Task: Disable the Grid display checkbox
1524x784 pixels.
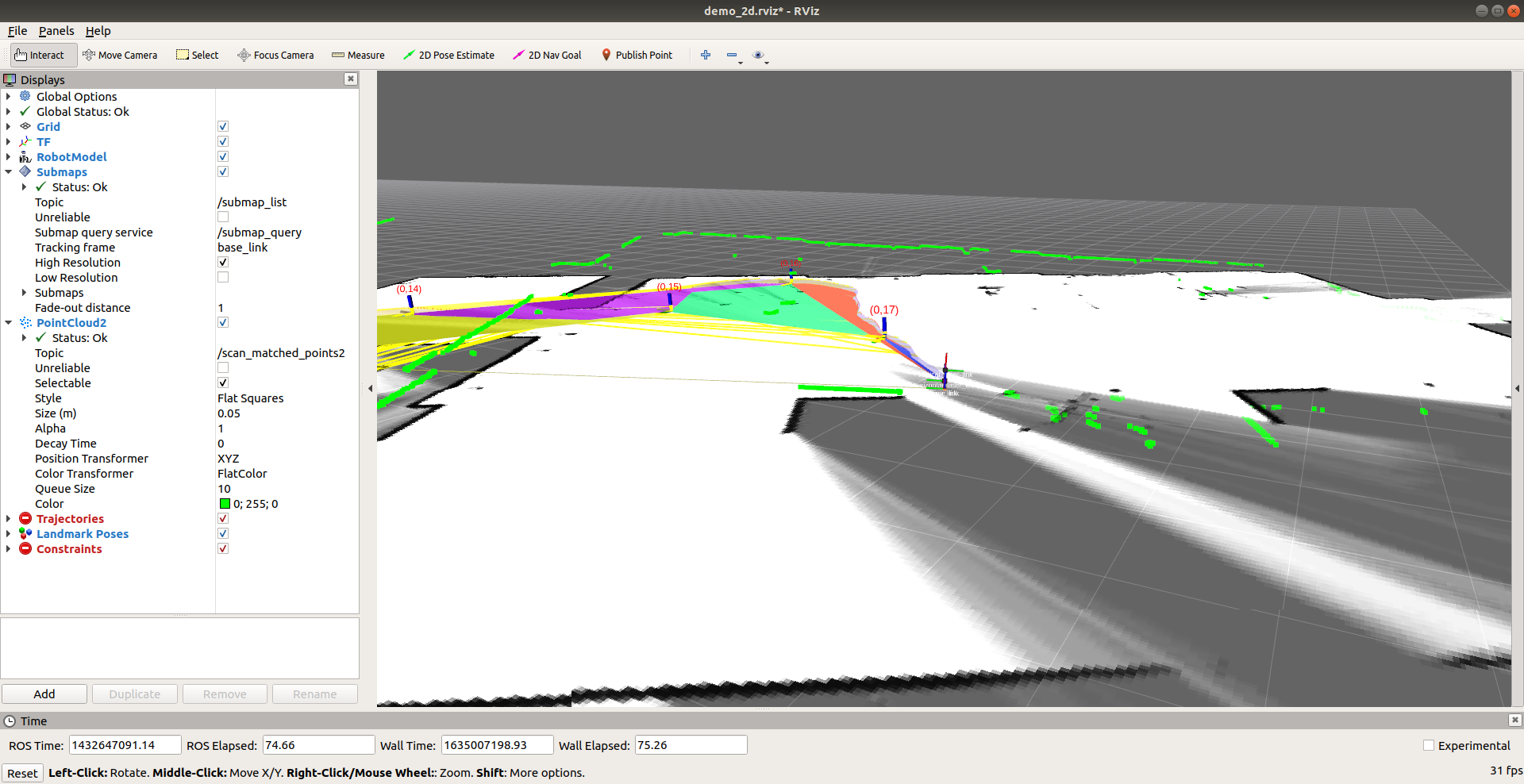Action: [223, 127]
